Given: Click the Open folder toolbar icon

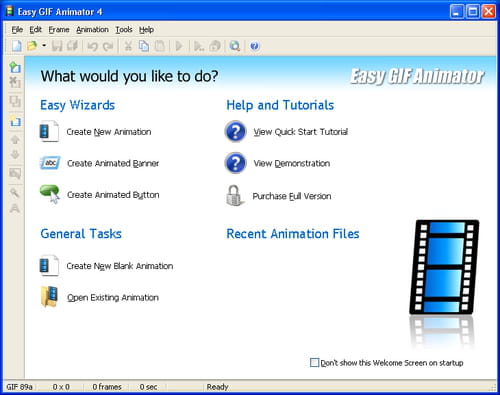Looking at the screenshot, I should [x=32, y=46].
